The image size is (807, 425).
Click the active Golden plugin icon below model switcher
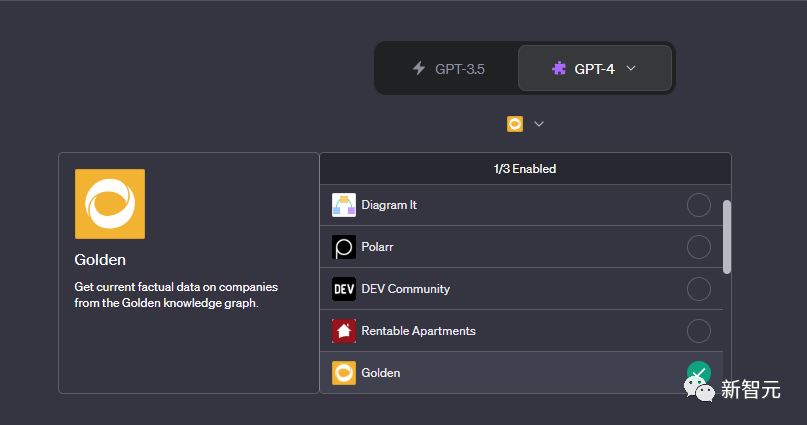click(515, 124)
